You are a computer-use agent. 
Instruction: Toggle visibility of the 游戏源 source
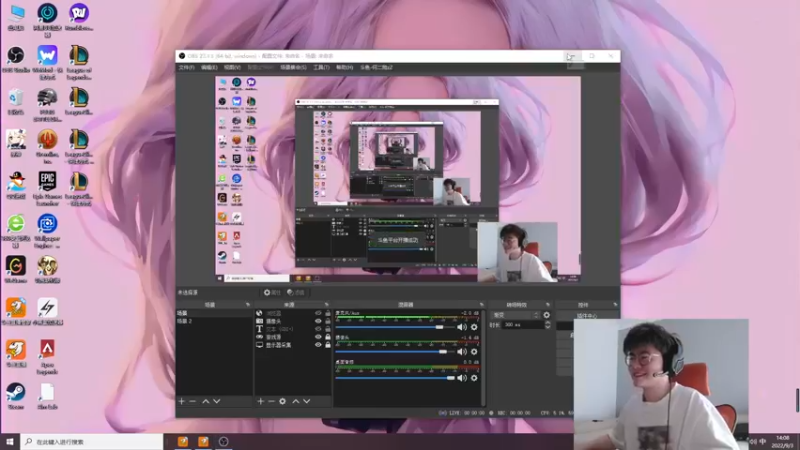pyautogui.click(x=318, y=337)
